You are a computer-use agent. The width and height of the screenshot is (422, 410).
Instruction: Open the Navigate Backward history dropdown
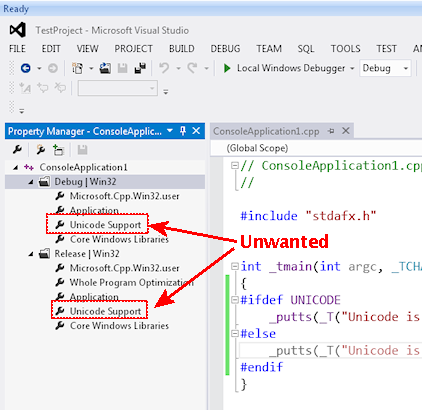39,69
